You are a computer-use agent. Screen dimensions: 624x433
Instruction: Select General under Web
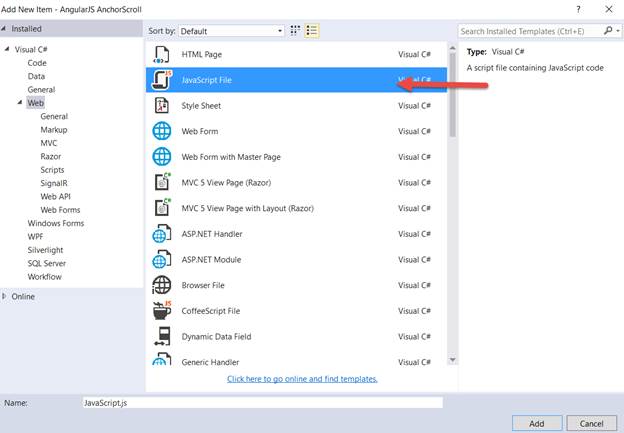pyautogui.click(x=54, y=116)
